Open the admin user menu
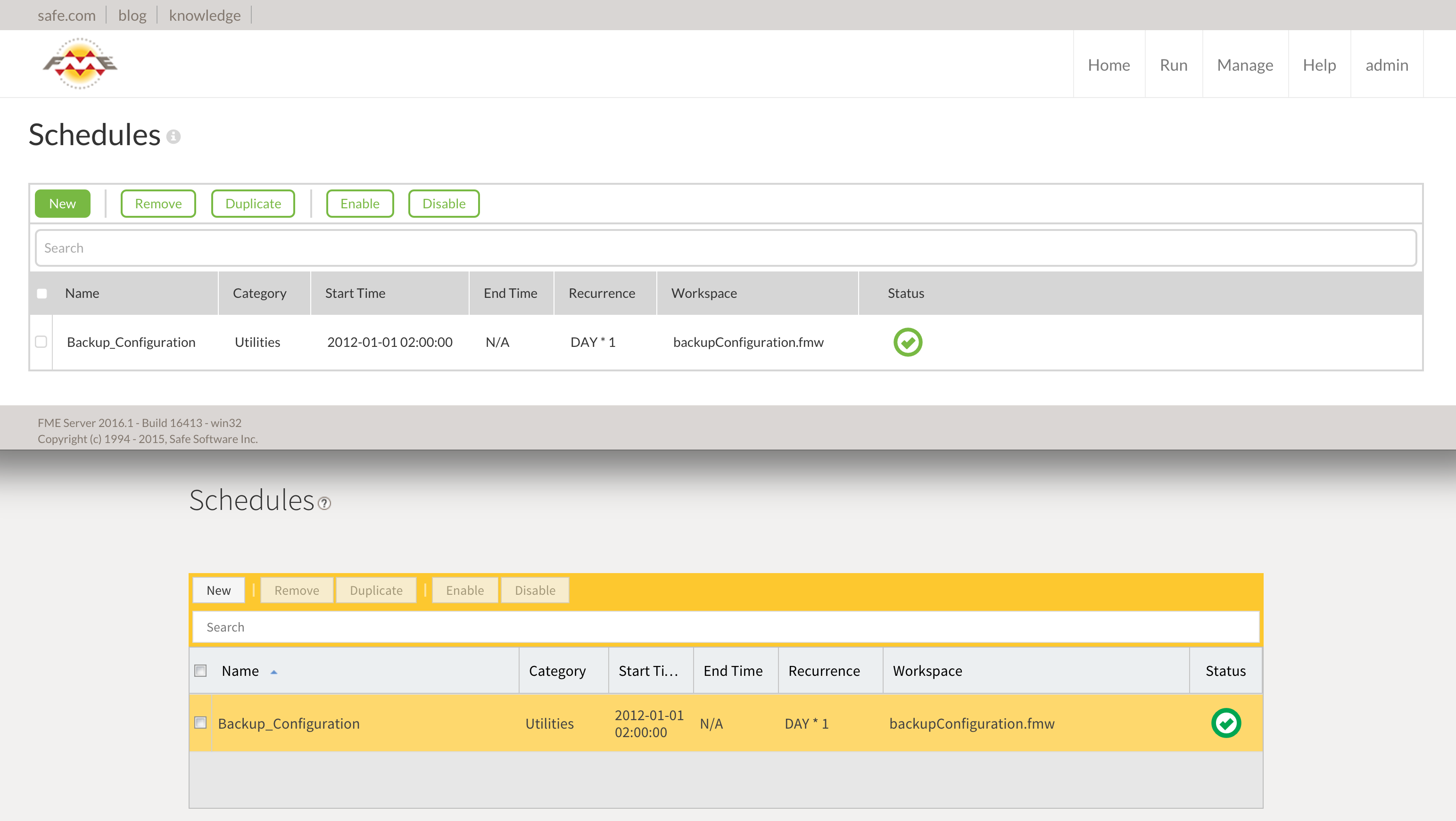This screenshot has height=821, width=1456. coord(1387,65)
